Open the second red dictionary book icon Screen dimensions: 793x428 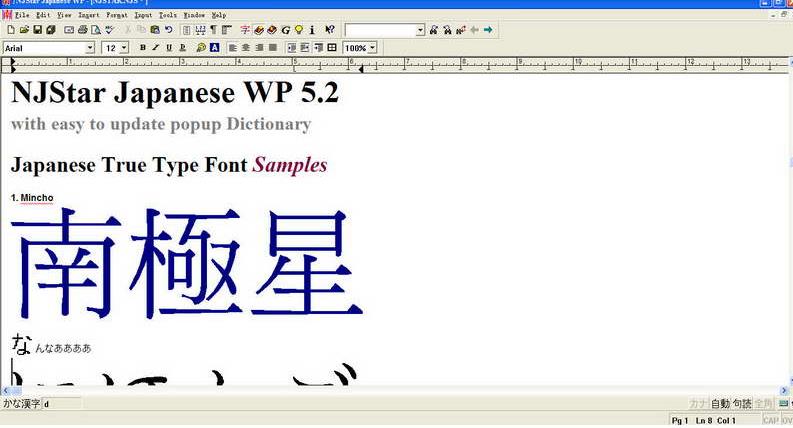272,30
